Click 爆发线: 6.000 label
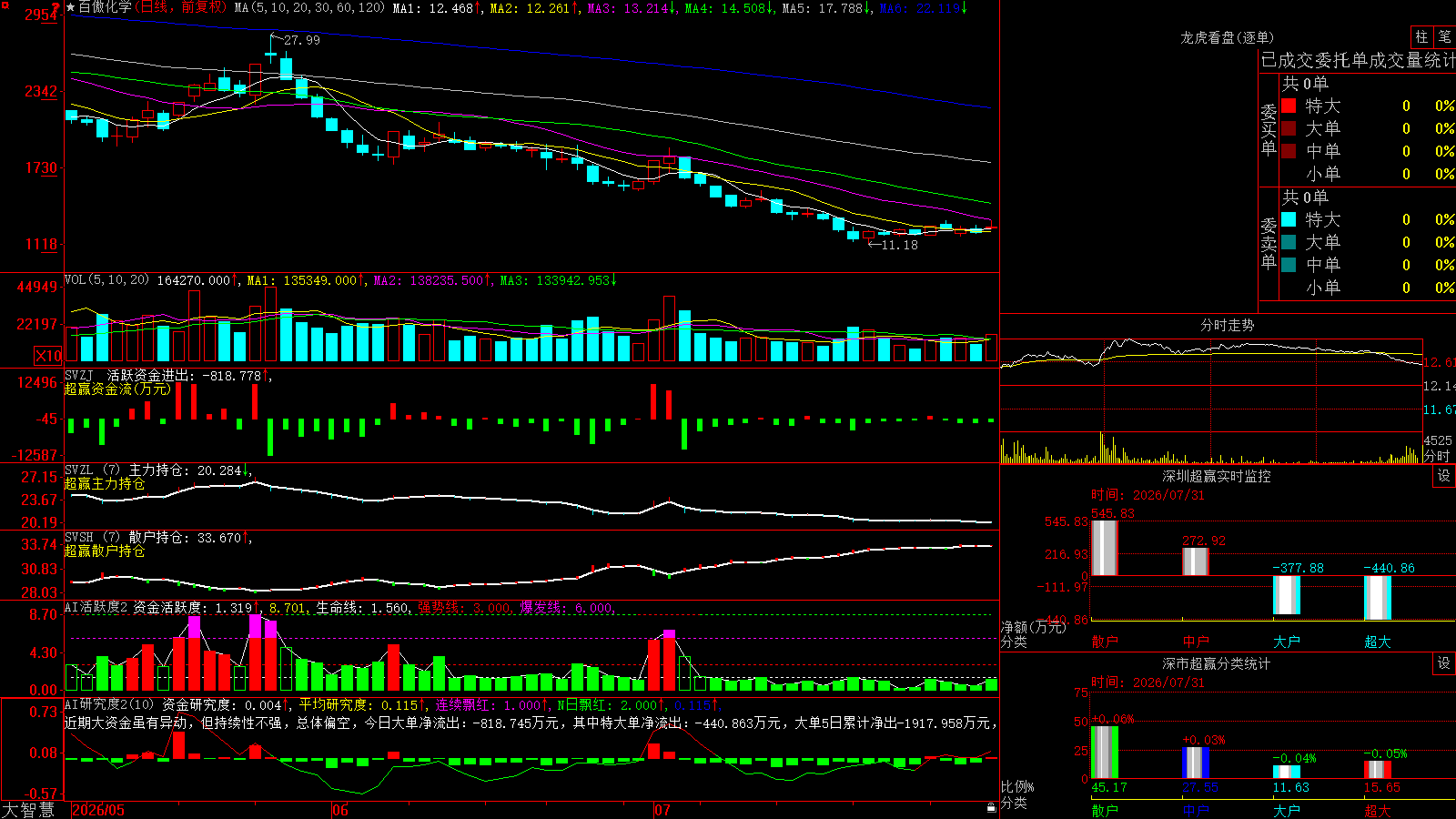1456x819 pixels. (x=568, y=607)
